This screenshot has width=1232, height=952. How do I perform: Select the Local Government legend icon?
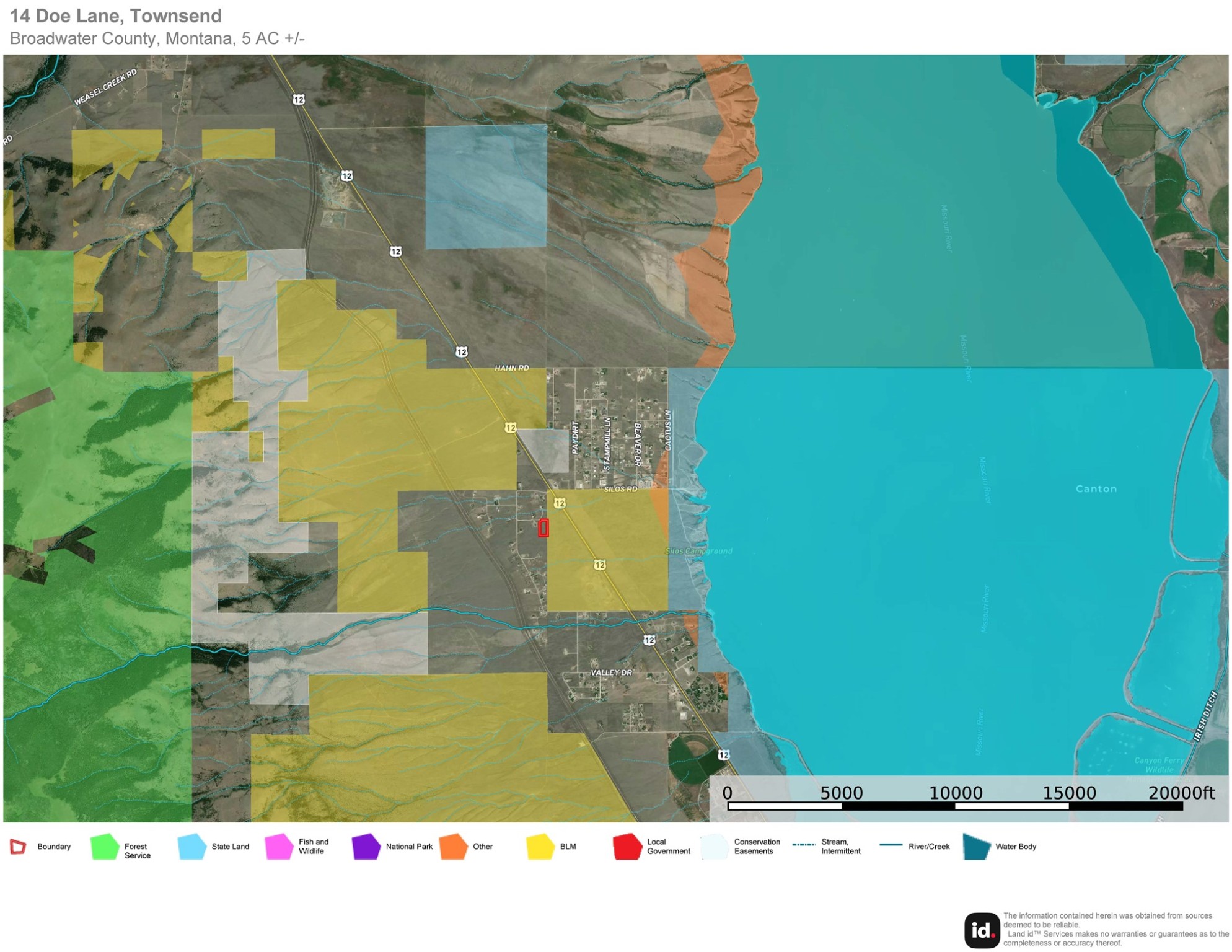(x=630, y=846)
